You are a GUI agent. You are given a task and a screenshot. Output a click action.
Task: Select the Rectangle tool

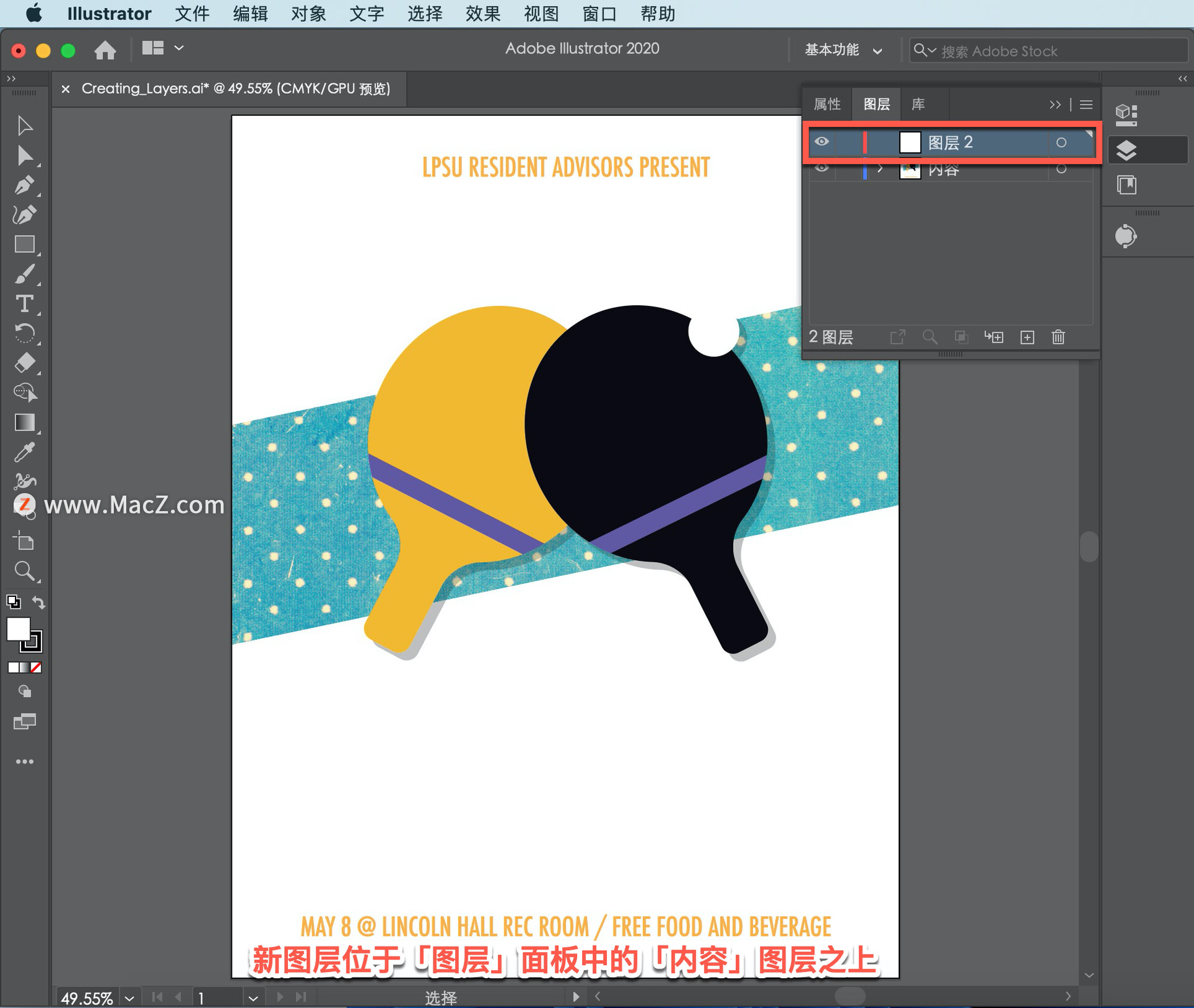click(x=24, y=244)
